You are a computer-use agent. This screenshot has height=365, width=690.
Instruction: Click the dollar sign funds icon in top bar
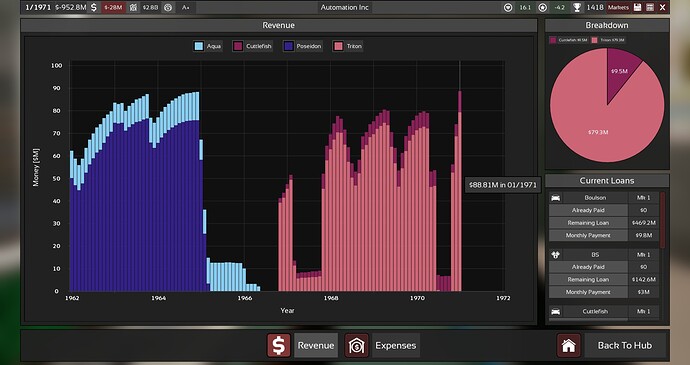point(94,7)
